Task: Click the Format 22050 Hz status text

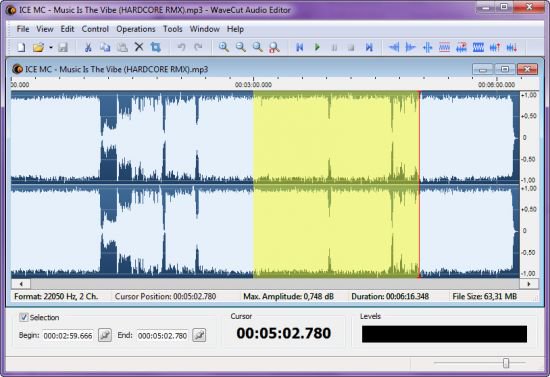Action: pos(56,297)
